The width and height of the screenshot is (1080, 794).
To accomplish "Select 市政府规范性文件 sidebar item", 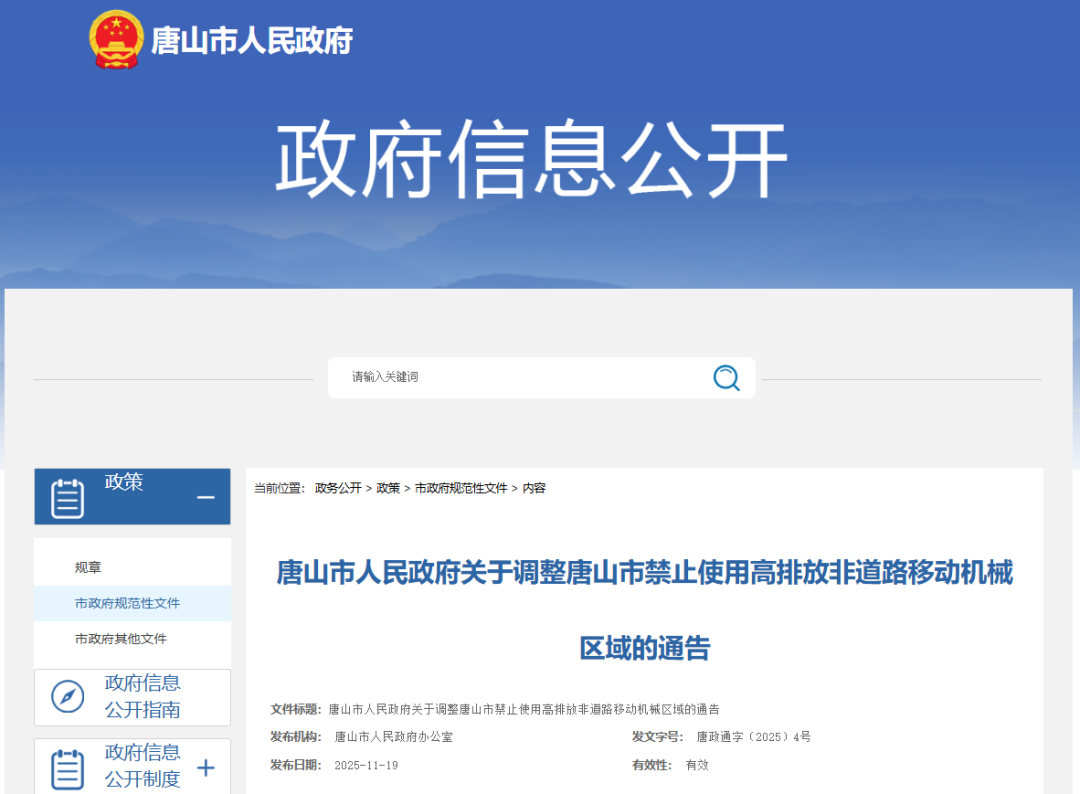I will pyautogui.click(x=127, y=603).
